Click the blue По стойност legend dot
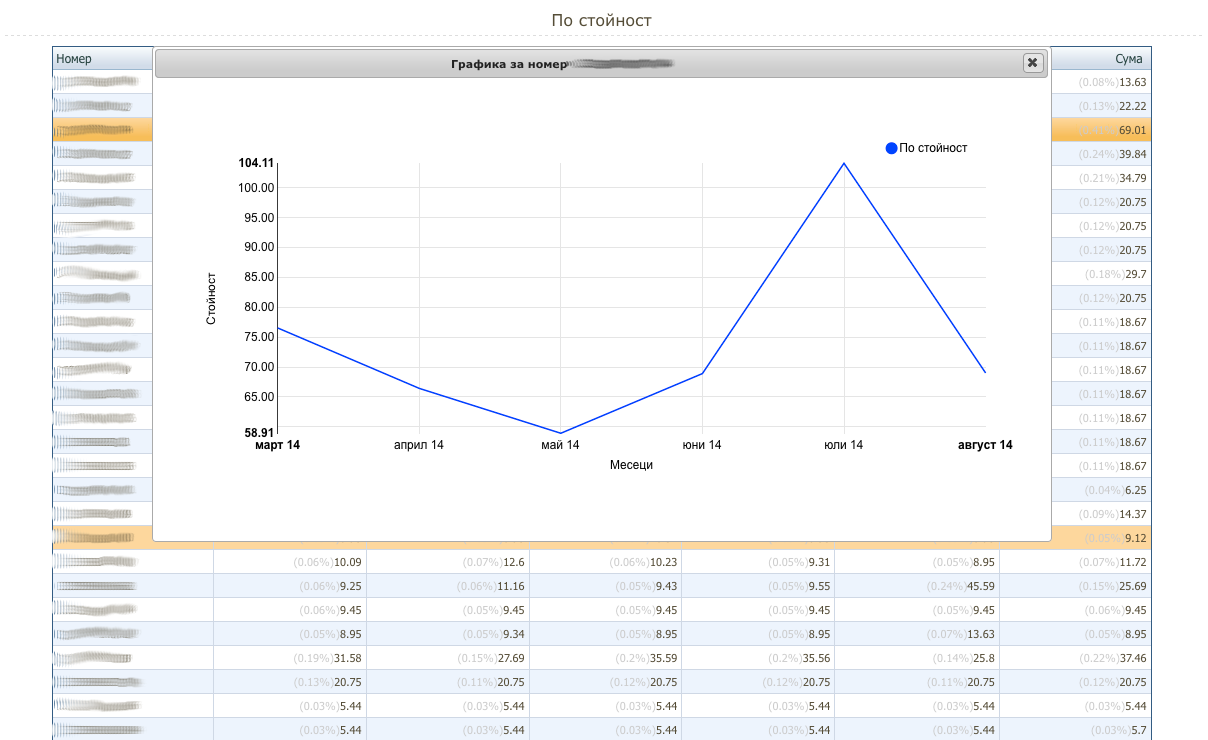The height and width of the screenshot is (740, 1208). (891, 148)
